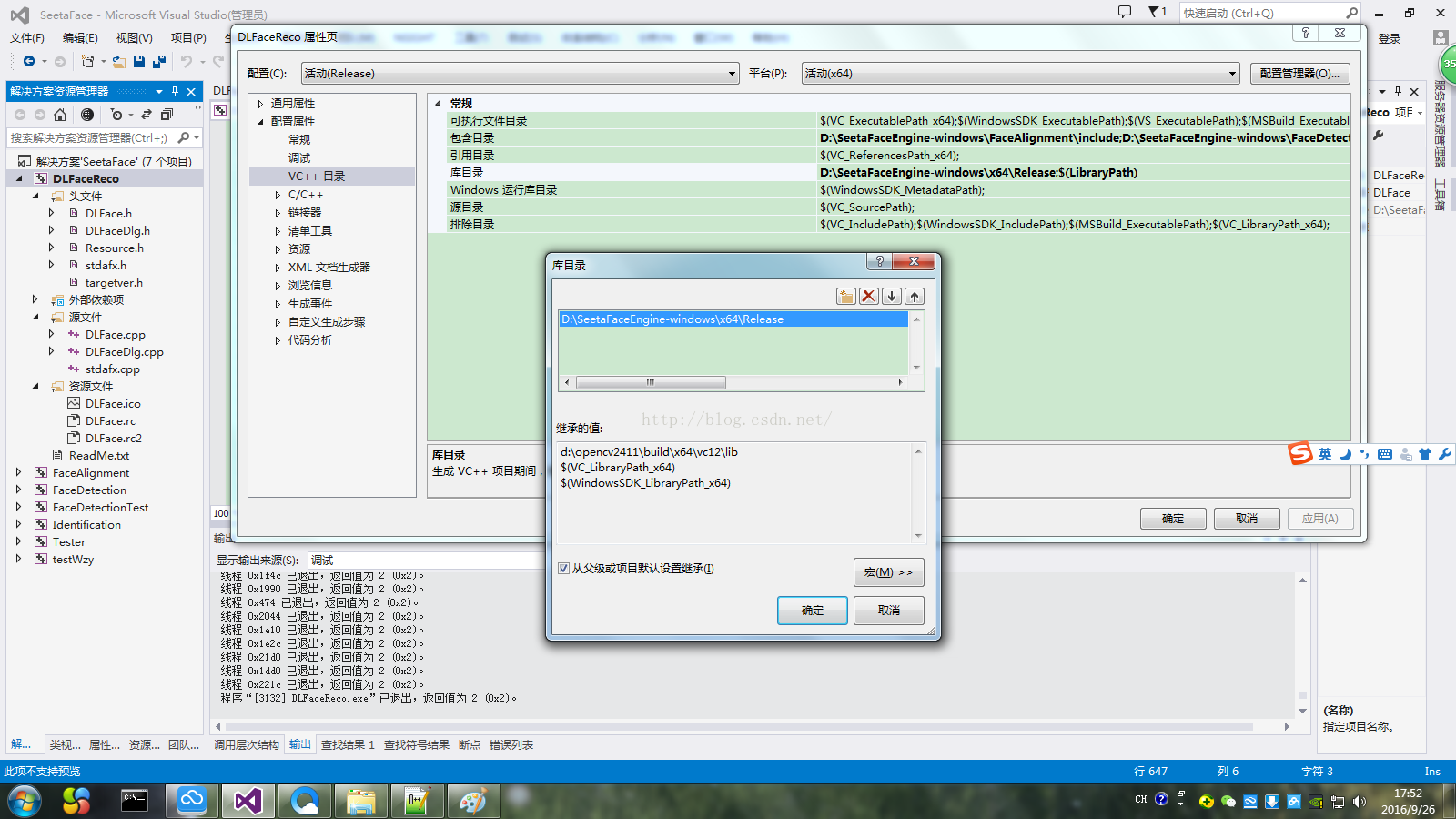Open the 项目(P) menu

click(188, 37)
